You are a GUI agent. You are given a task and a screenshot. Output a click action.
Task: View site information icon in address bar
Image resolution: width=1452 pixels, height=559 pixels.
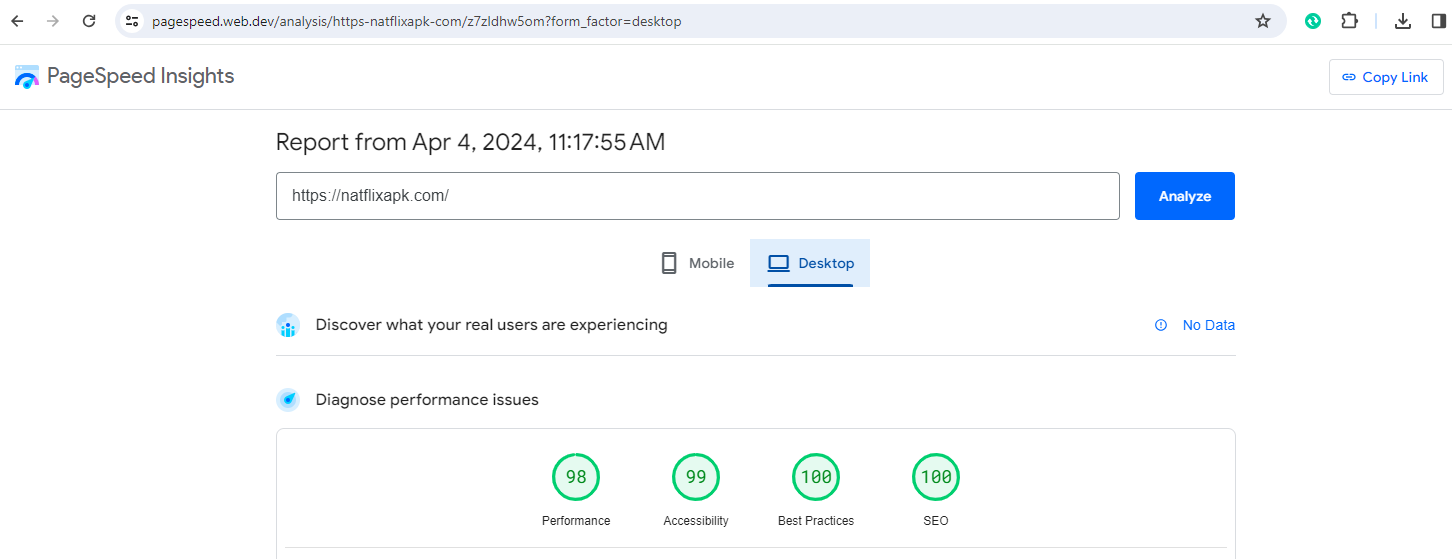[x=132, y=21]
